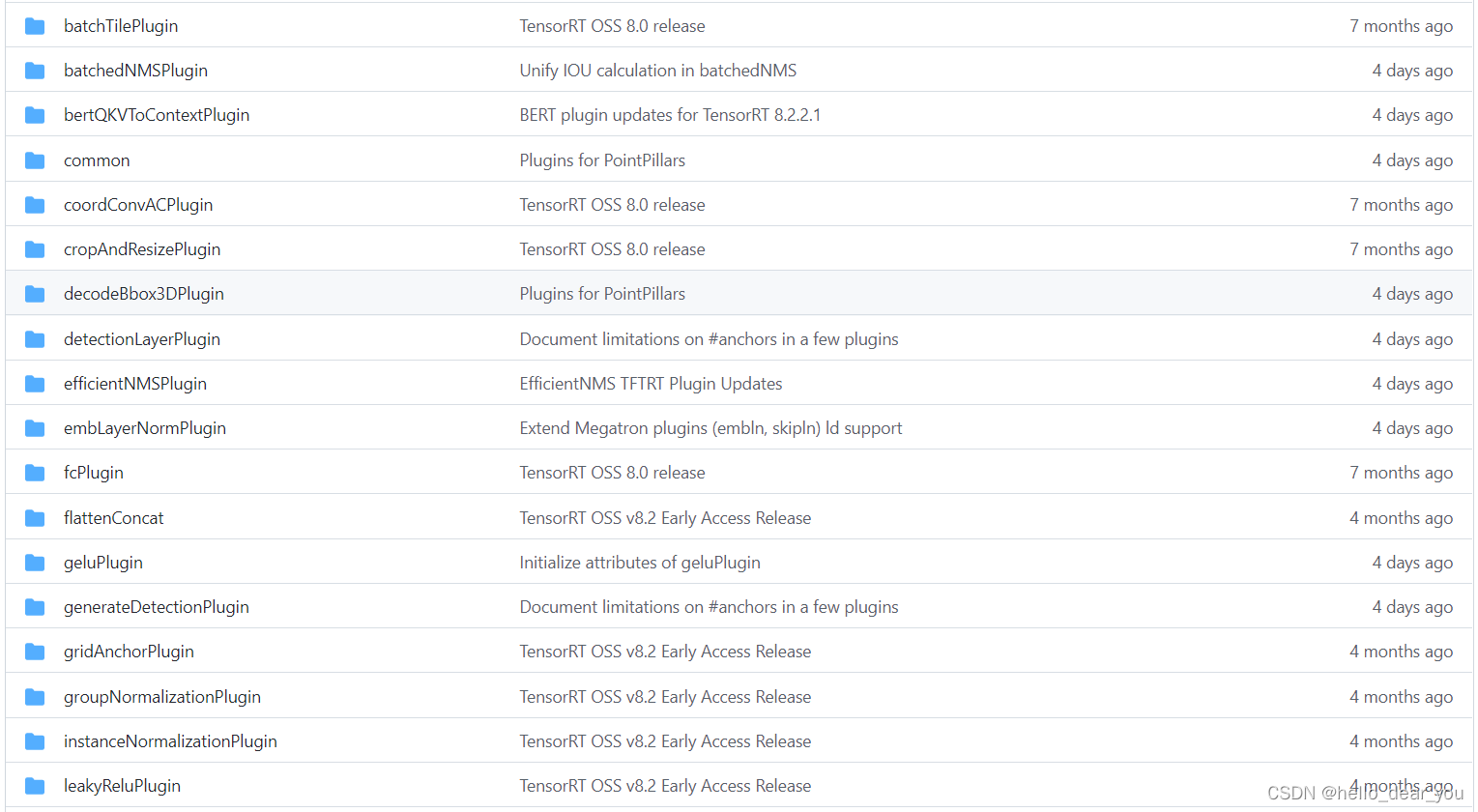This screenshot has height=812, width=1478.
Task: Open the gridAnchorPlugin directory
Action: pyautogui.click(x=129, y=651)
